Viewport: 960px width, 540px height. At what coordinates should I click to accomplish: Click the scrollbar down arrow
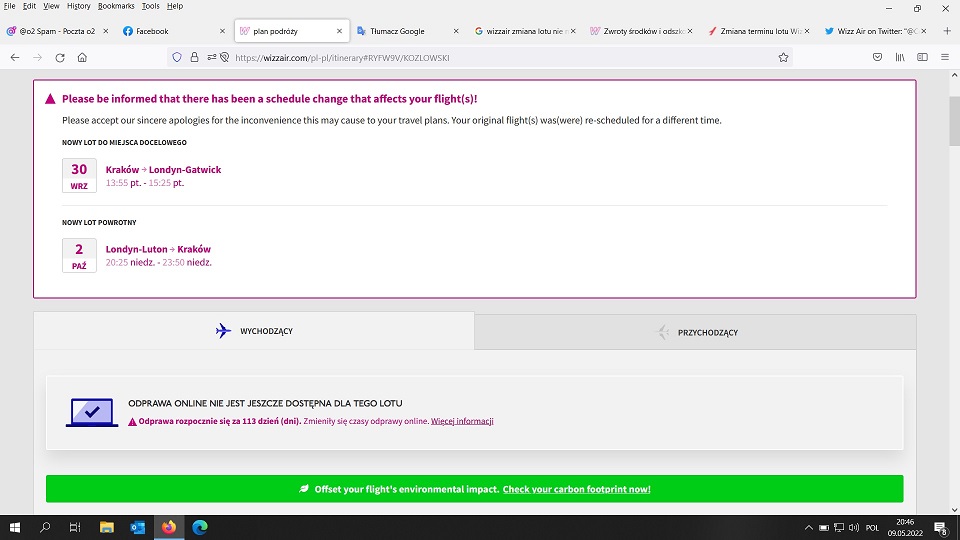point(954,509)
